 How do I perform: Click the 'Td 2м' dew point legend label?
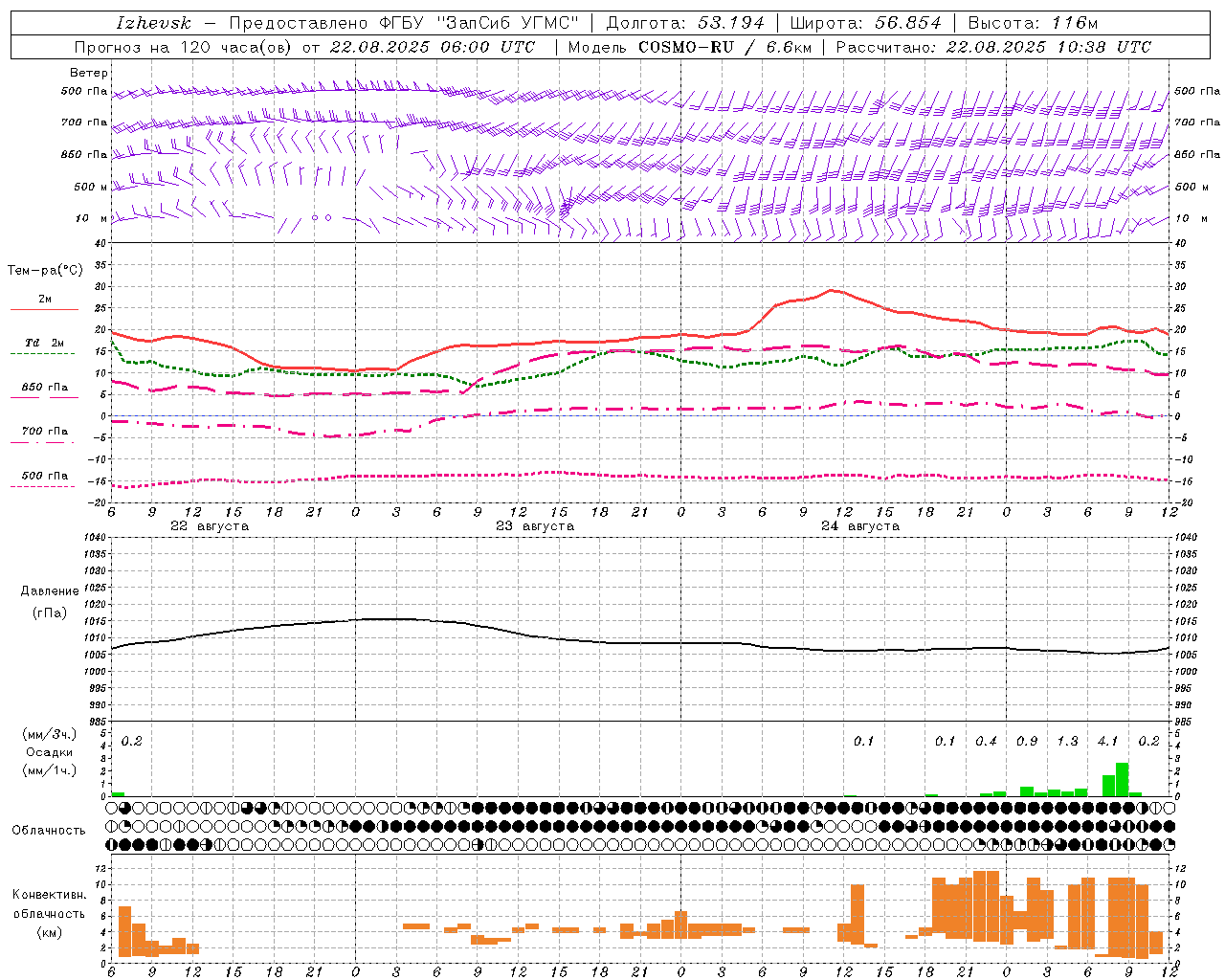[44, 343]
